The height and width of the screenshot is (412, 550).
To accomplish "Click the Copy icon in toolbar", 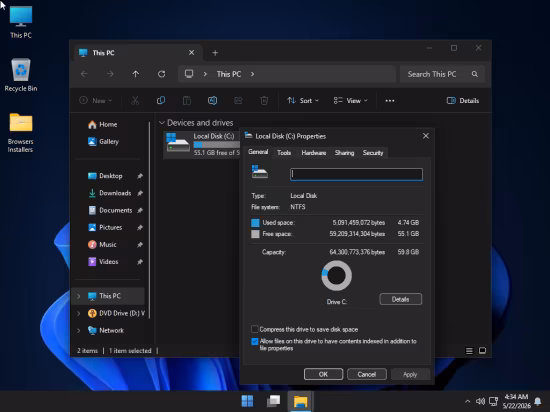I will coord(161,101).
